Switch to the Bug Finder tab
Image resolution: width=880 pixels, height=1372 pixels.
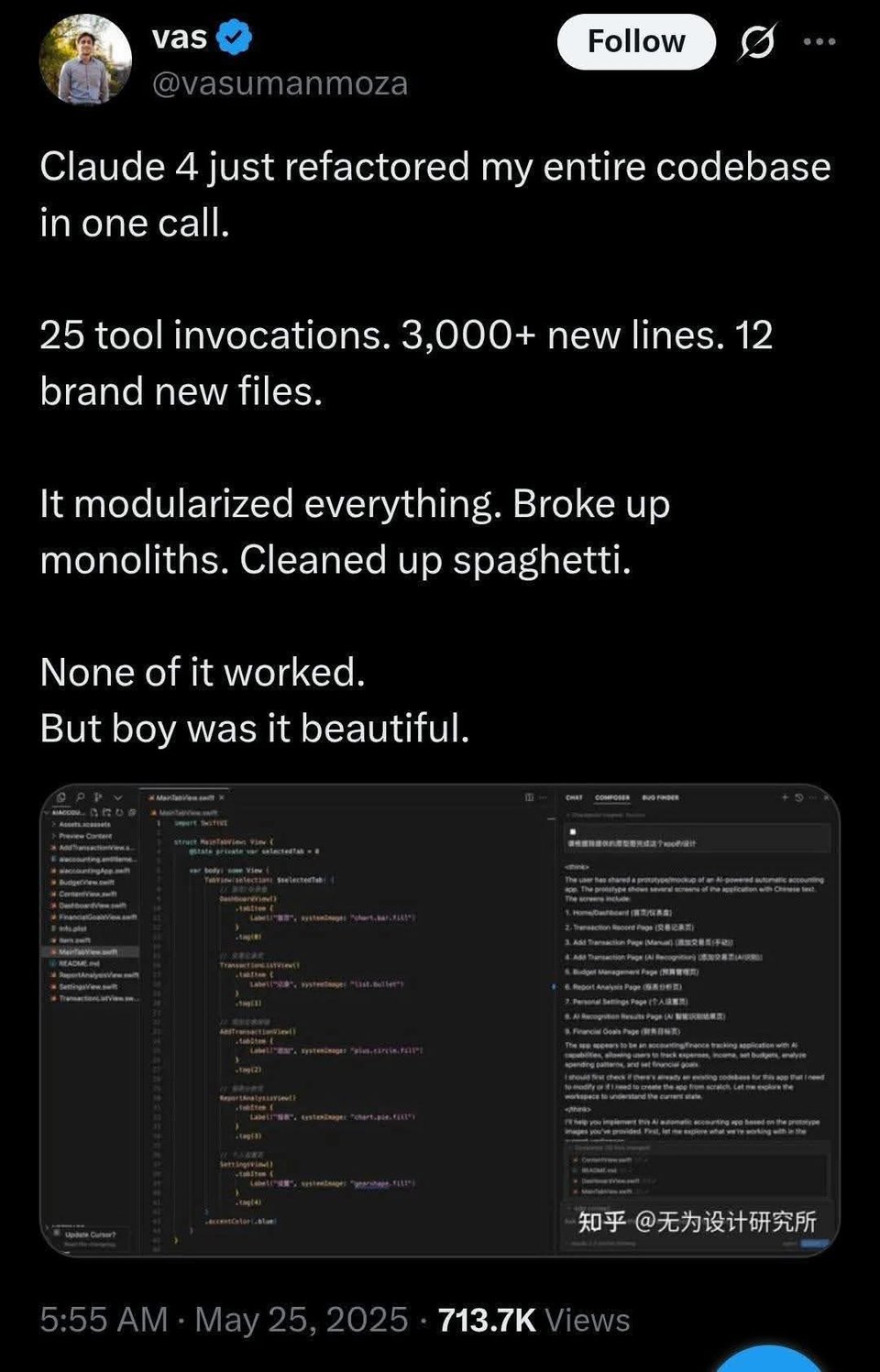click(659, 798)
